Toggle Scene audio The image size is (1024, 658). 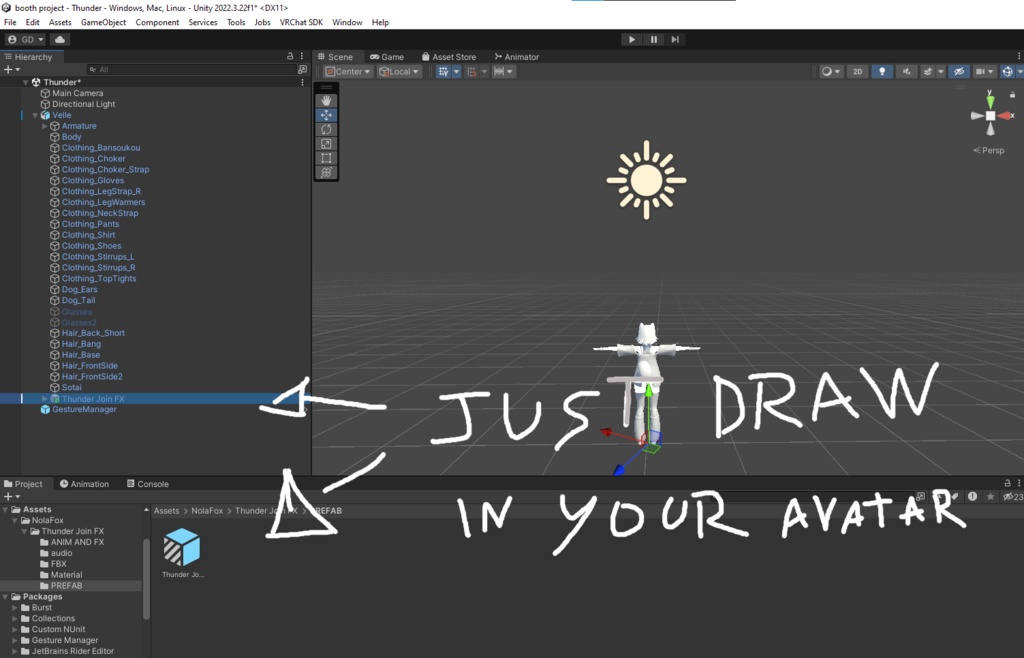[906, 72]
